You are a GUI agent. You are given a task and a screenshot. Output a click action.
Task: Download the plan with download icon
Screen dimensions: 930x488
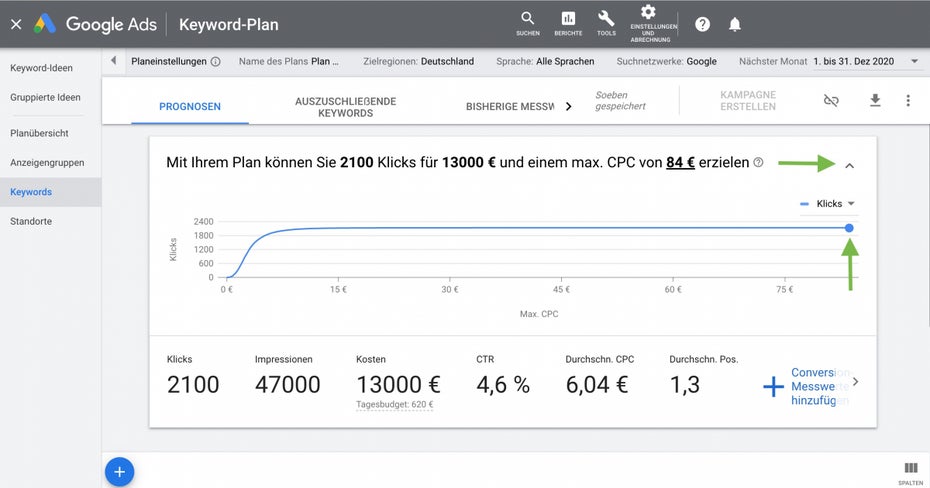875,101
